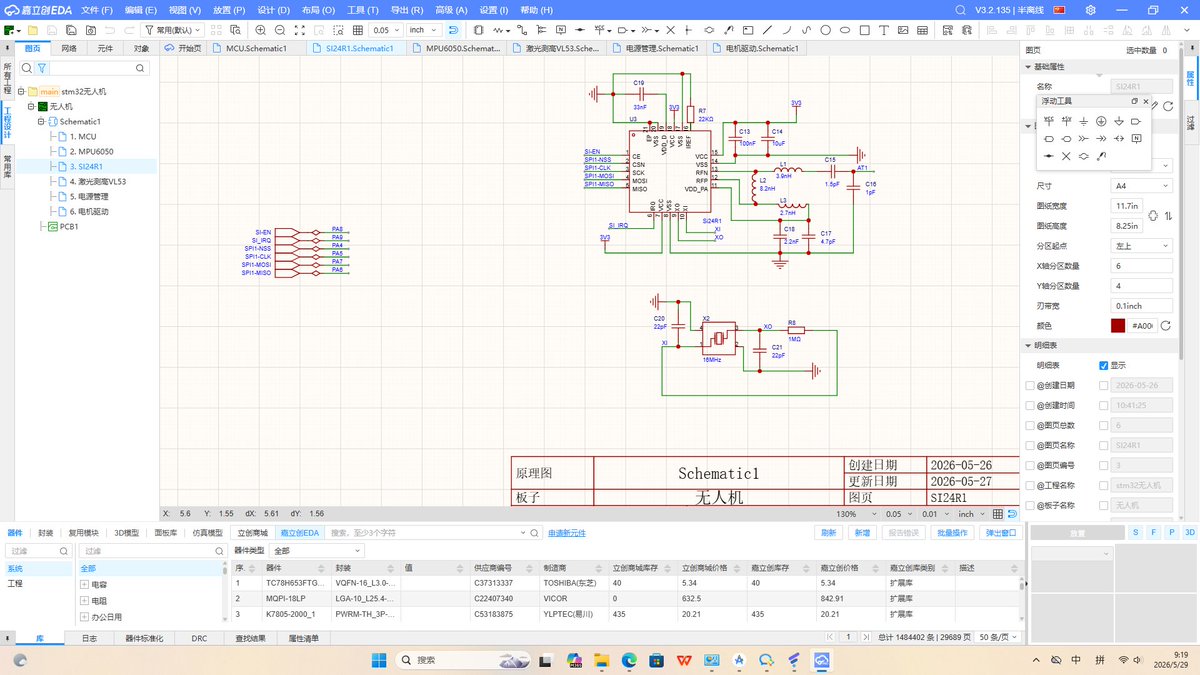Viewport: 1200px width, 675px height.
Task: Open the 50 条/页 page size dropdown
Action: (997, 637)
